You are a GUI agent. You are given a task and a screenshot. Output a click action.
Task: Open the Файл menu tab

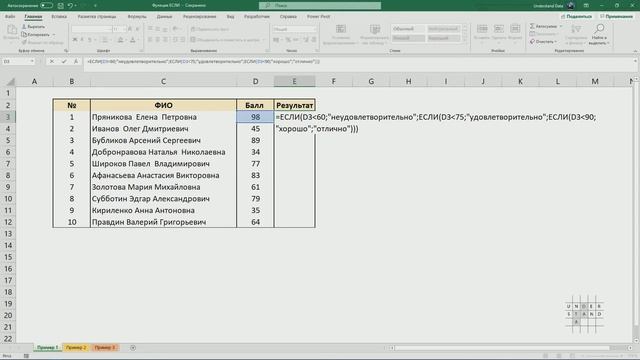[10, 17]
